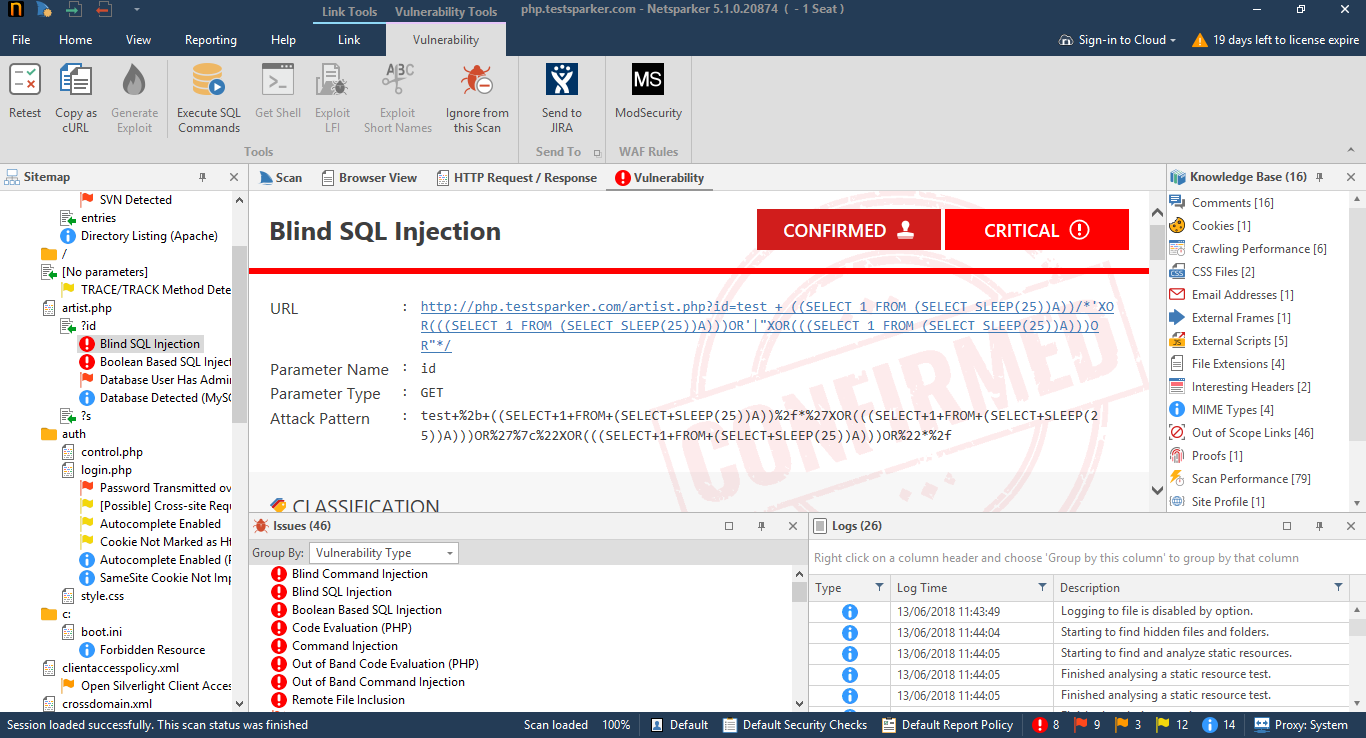Screen dimensions: 1366x738
Task: Open the File menu
Action: 21,40
